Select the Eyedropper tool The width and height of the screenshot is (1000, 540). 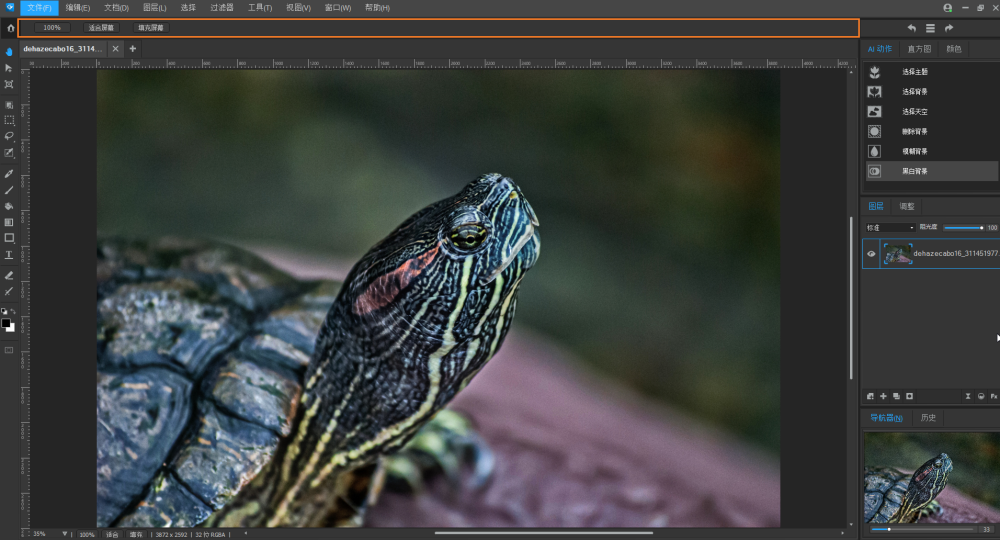tap(9, 172)
